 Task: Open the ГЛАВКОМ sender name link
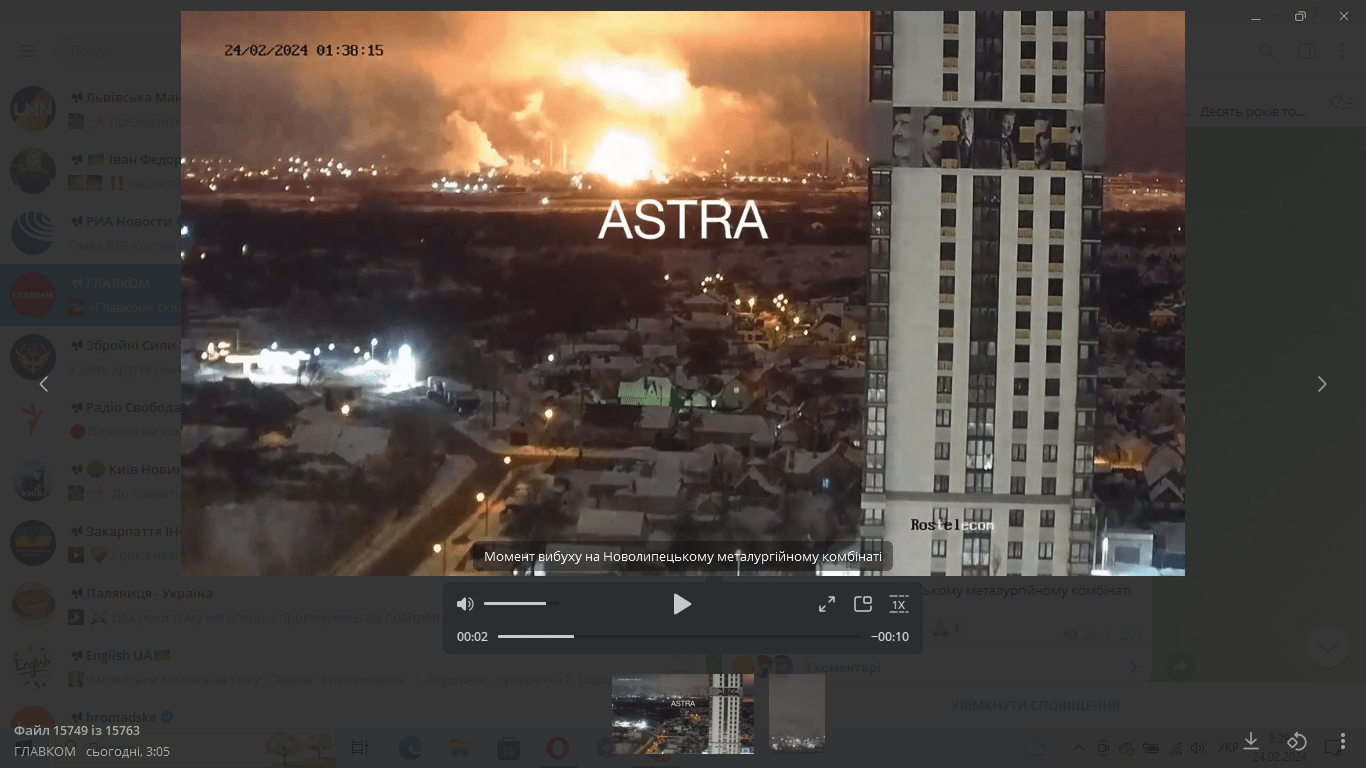pos(45,751)
